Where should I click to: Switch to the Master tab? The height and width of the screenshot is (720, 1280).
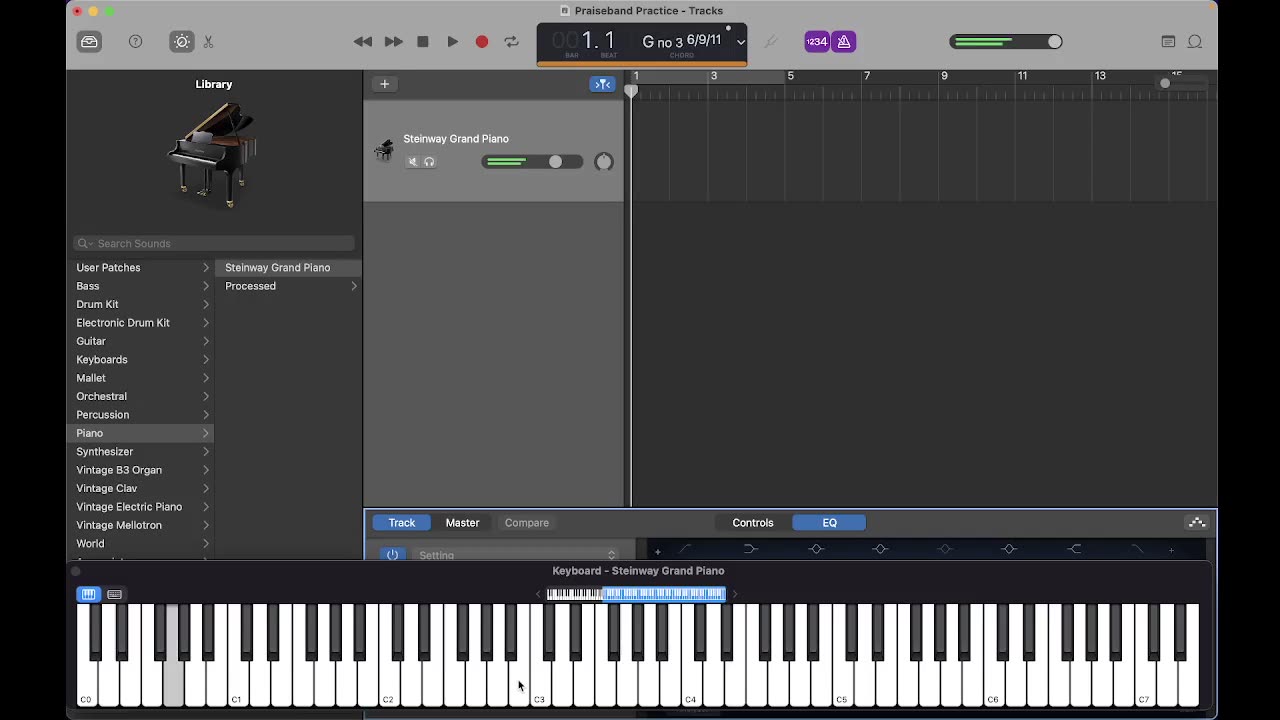(462, 523)
